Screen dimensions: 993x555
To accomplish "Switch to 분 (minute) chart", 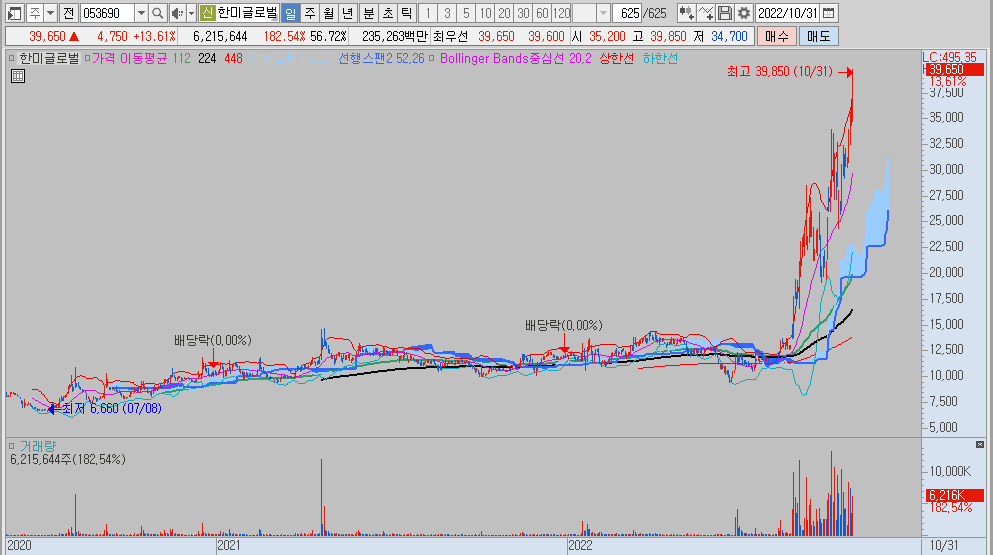I will click(x=369, y=13).
